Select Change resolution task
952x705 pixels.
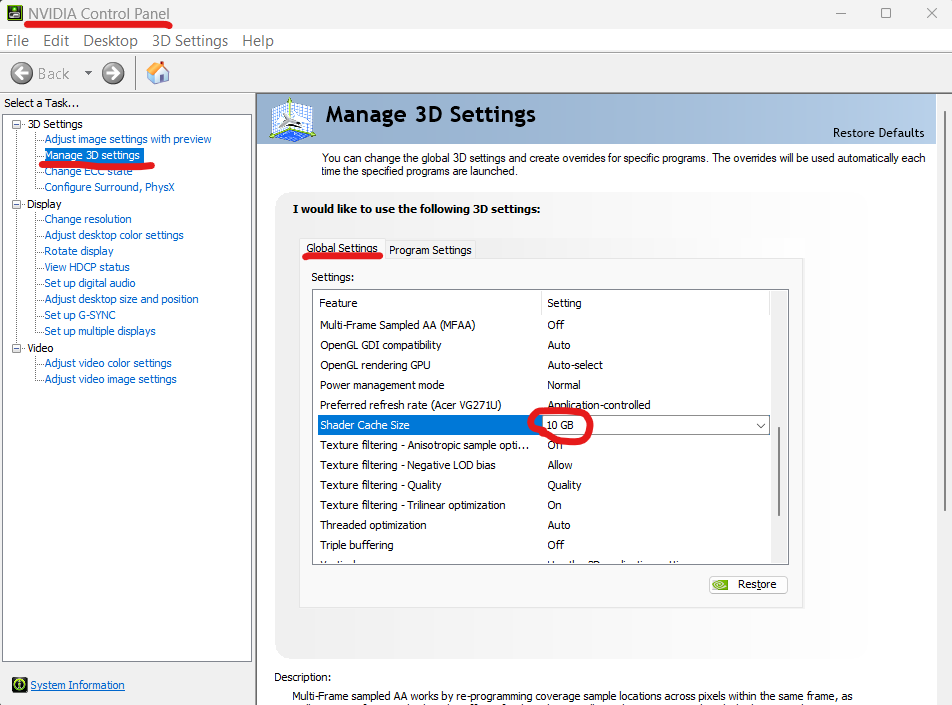coord(87,219)
